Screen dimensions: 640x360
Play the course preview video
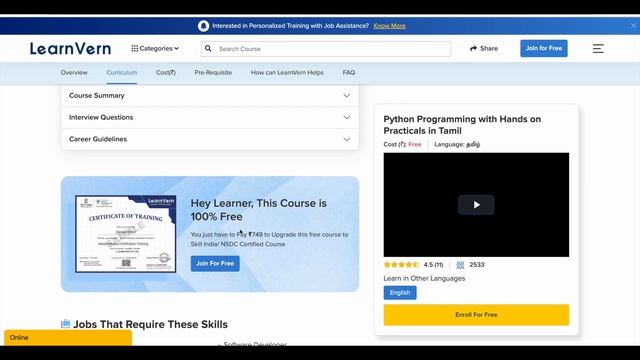click(476, 204)
